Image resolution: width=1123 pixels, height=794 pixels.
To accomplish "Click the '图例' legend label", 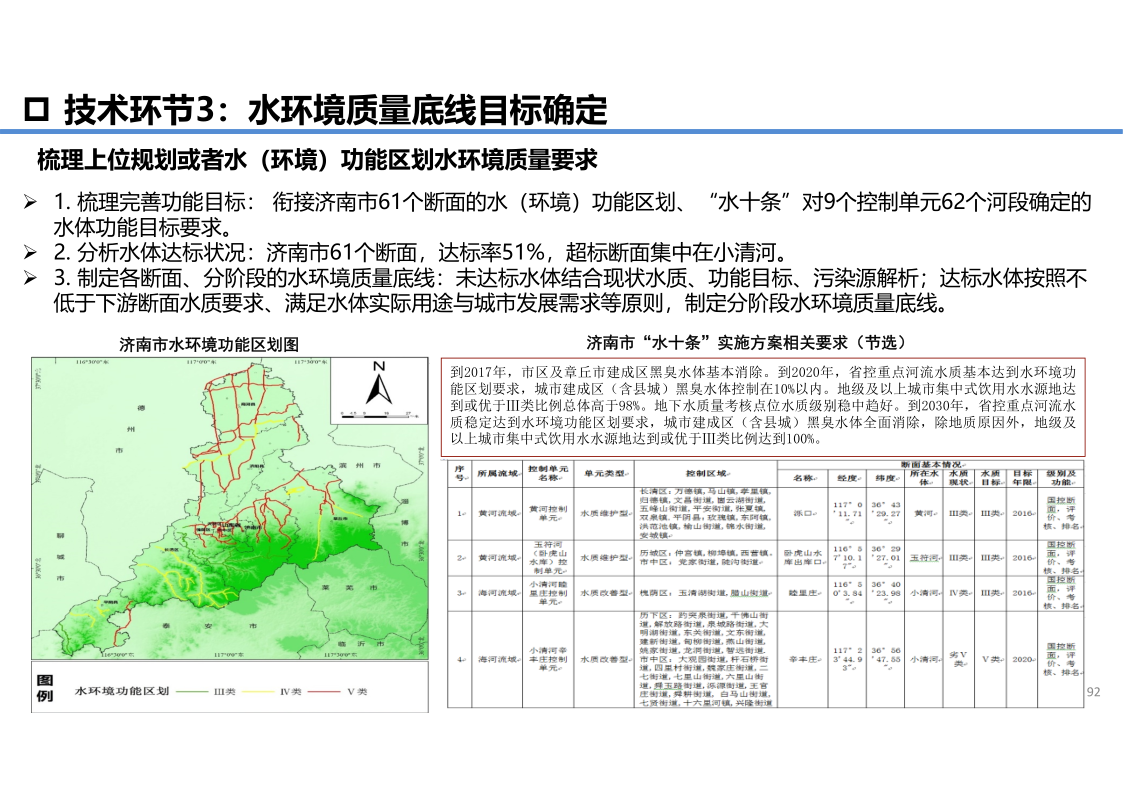I will coord(44,688).
